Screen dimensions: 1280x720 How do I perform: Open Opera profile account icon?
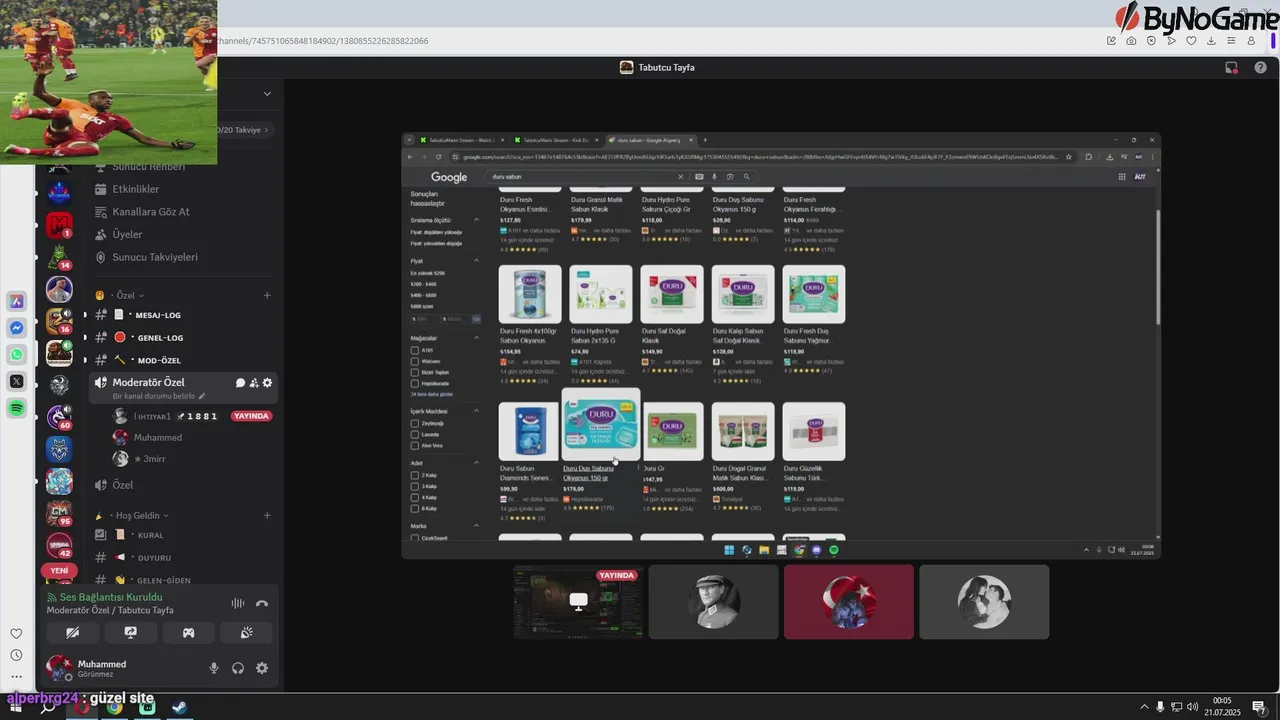[x=1251, y=41]
